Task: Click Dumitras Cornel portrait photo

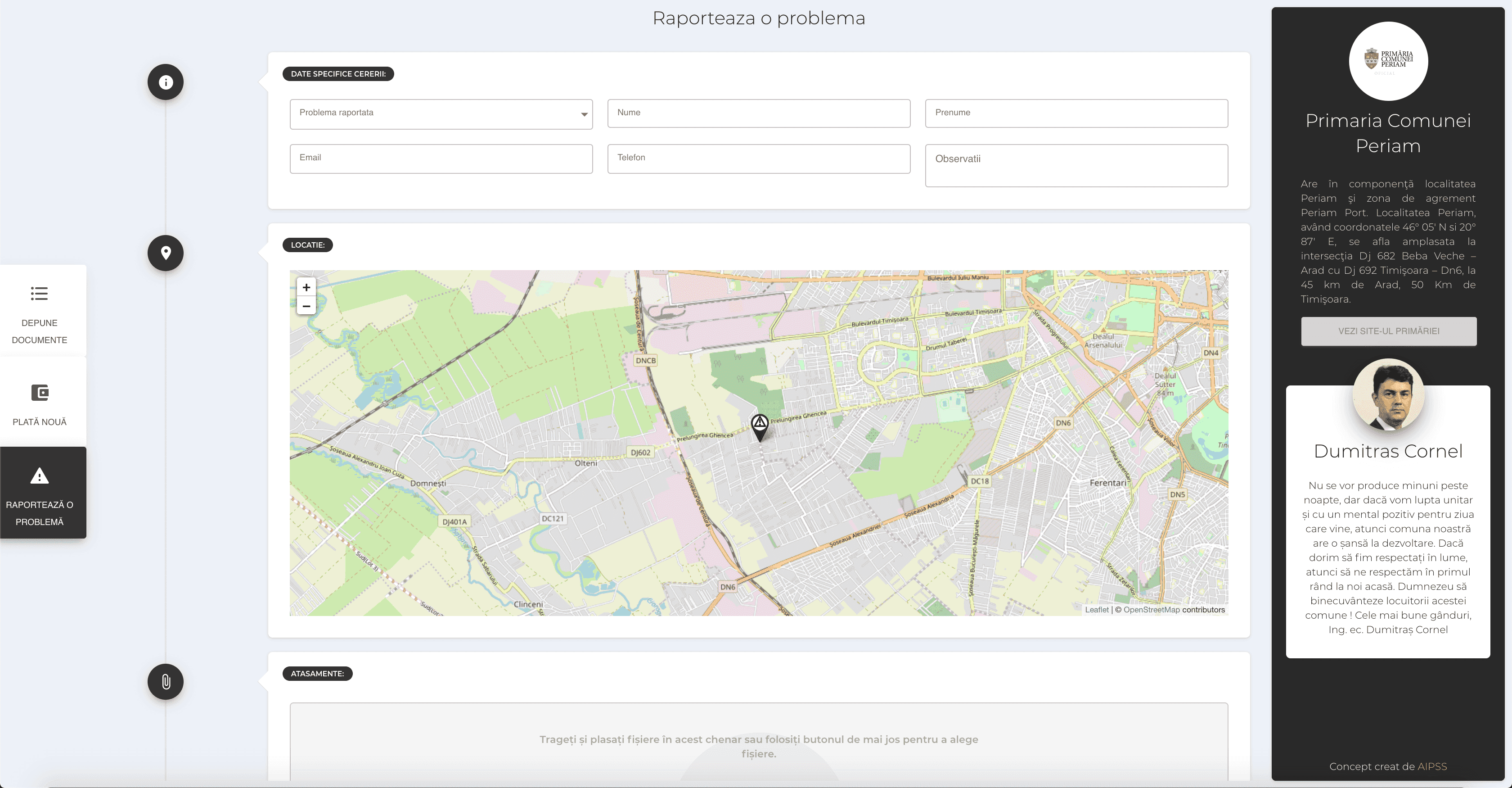Action: pyautogui.click(x=1388, y=394)
